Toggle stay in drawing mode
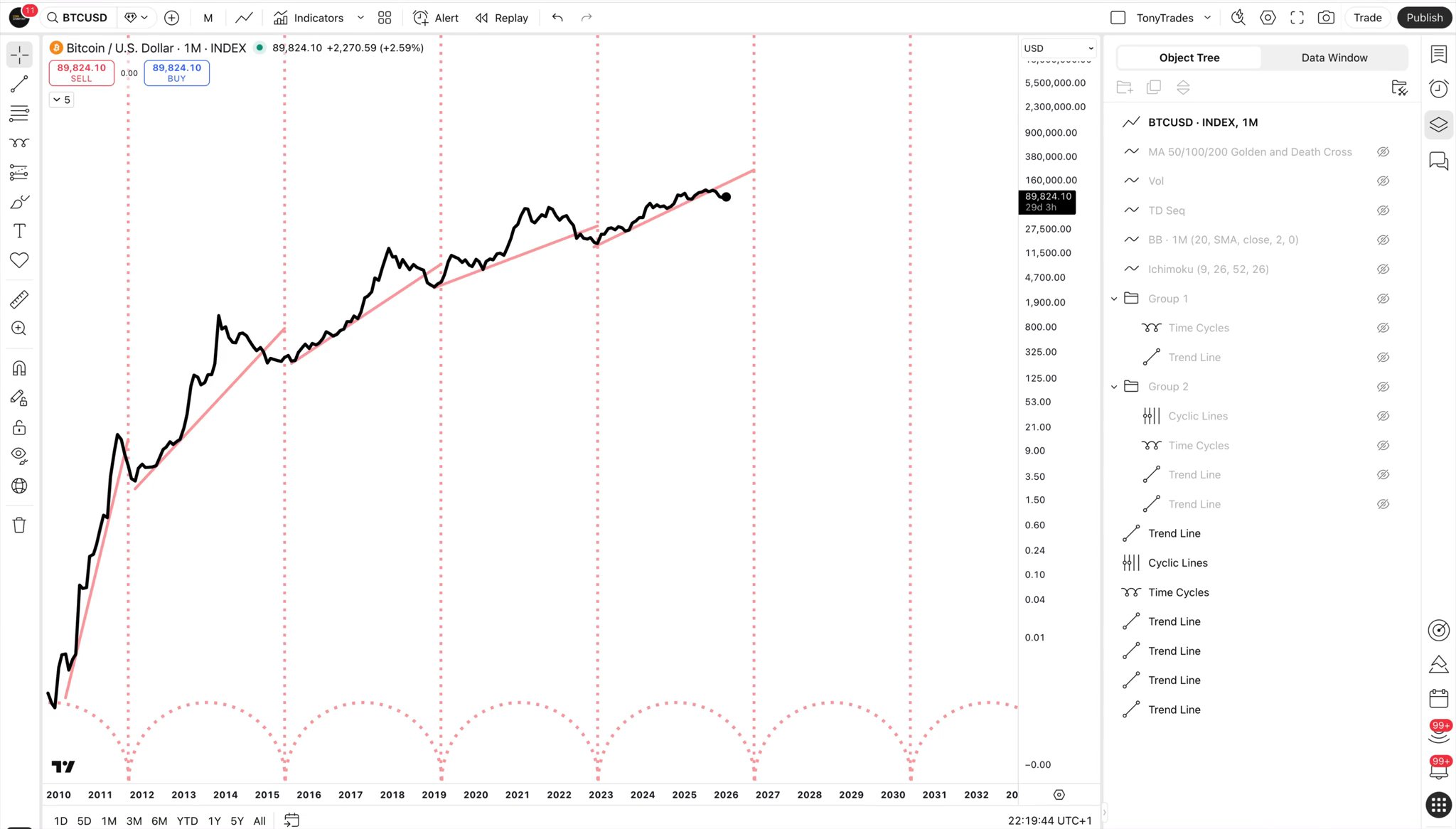The image size is (1456, 829). point(19,398)
